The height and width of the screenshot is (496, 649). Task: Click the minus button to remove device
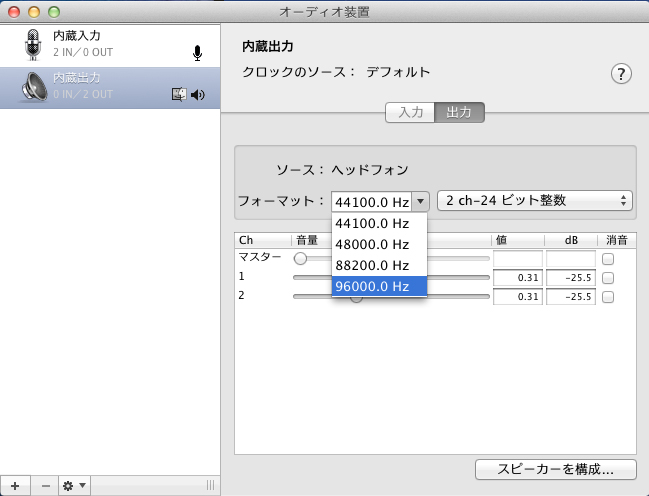(x=45, y=485)
